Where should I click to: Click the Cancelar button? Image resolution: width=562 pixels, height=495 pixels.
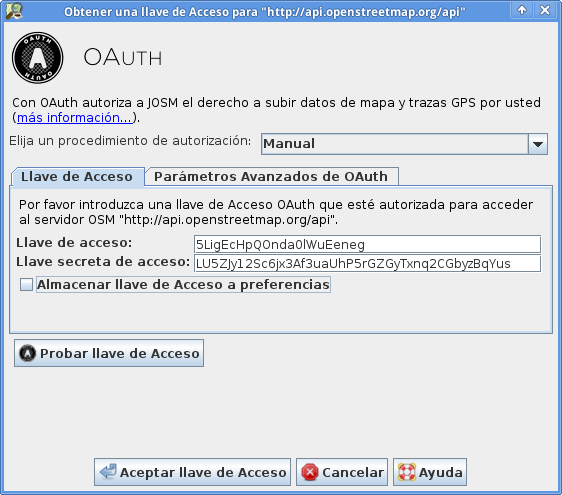(x=342, y=472)
